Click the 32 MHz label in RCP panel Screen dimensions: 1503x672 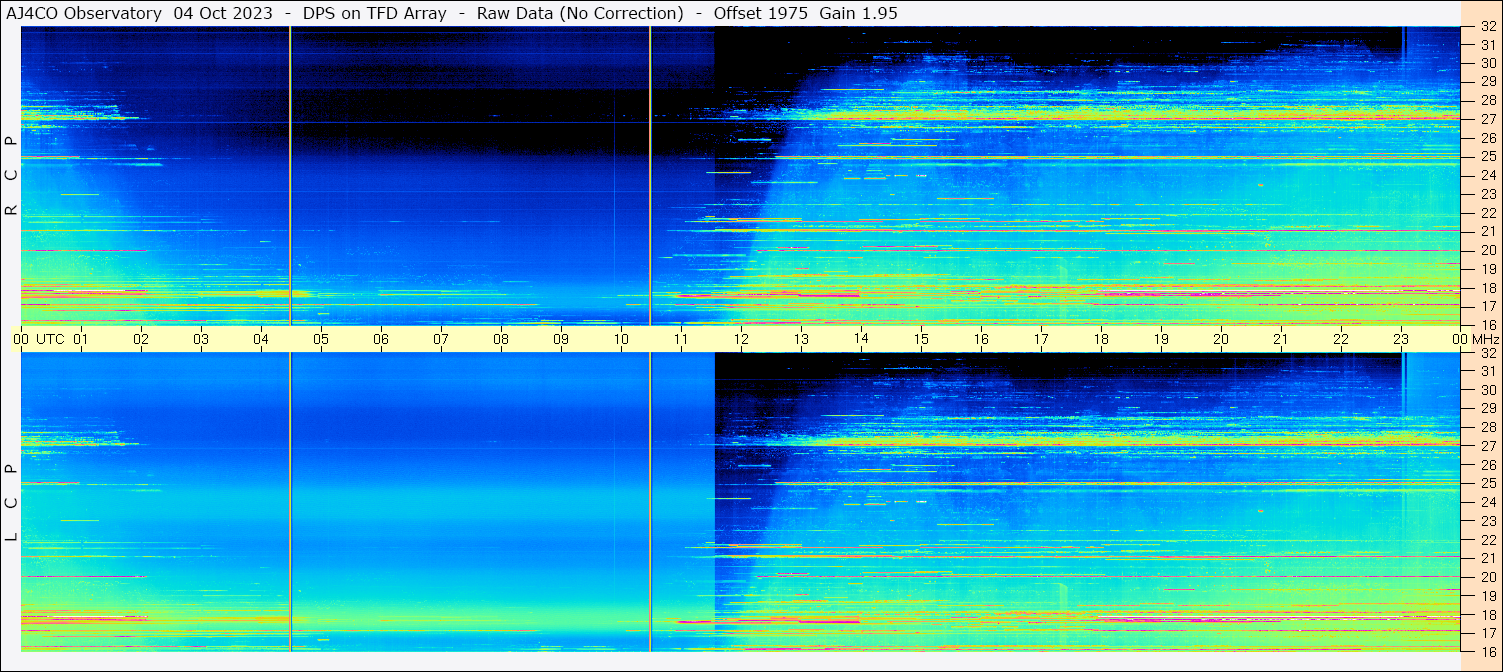click(1487, 27)
